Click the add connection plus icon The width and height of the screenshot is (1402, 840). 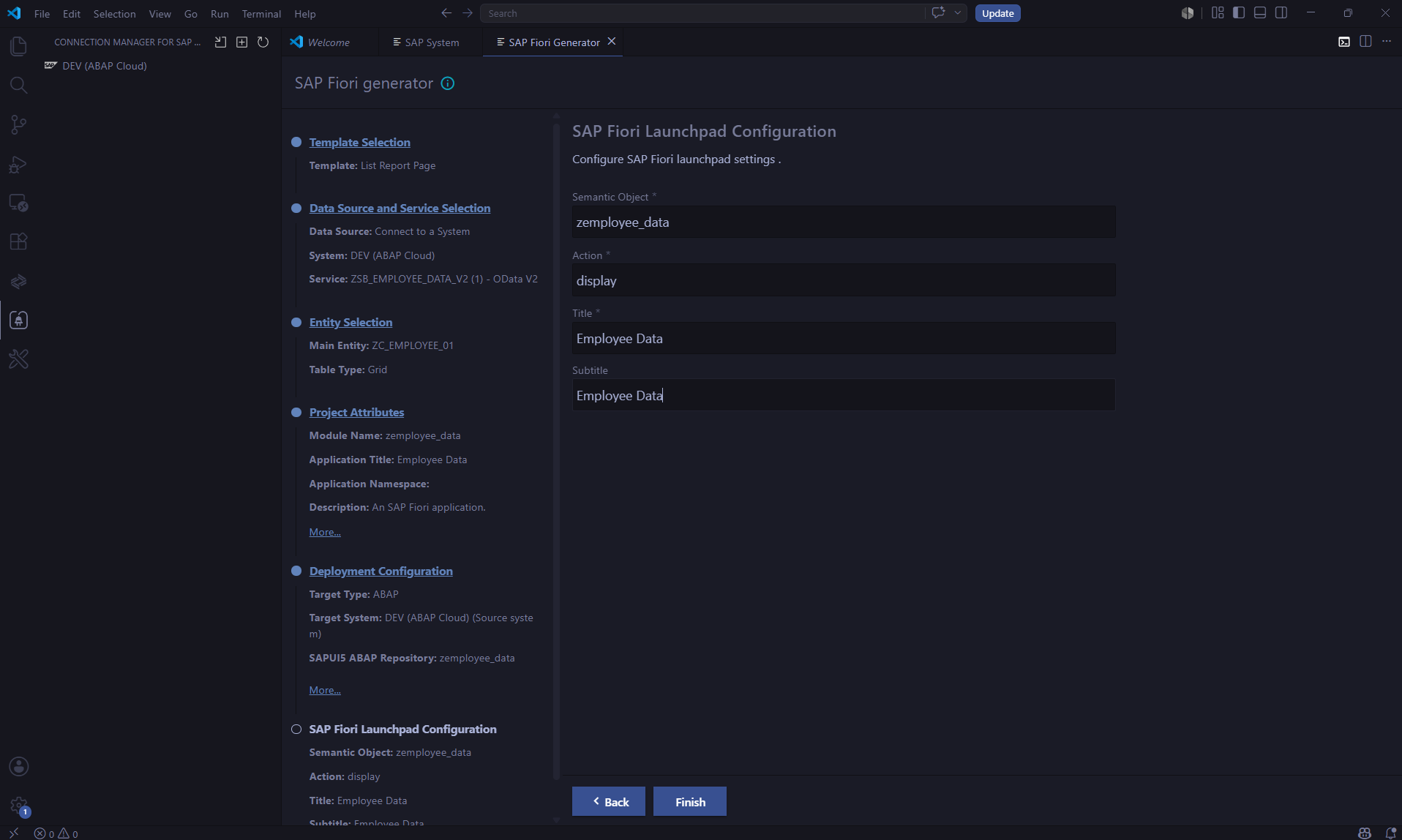(242, 42)
